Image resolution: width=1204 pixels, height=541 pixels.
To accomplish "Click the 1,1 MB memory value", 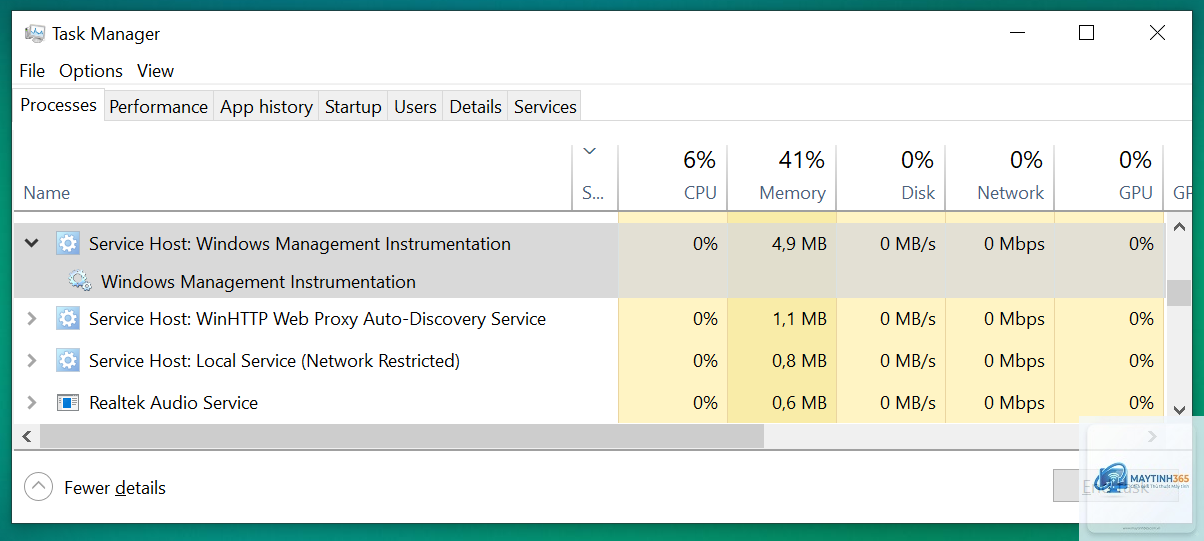I will [x=798, y=319].
